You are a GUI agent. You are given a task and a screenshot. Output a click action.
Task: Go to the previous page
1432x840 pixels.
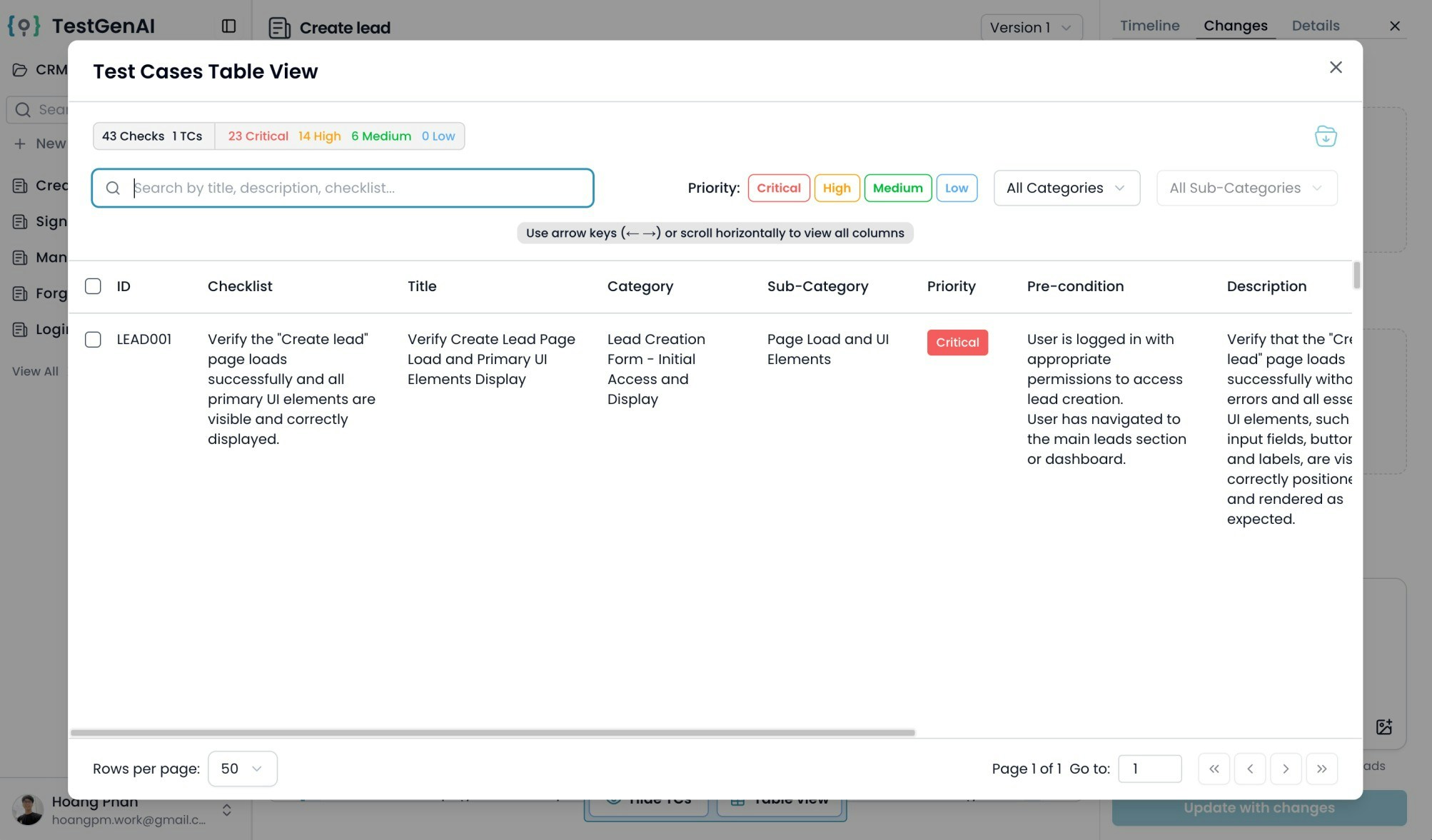[x=1249, y=769]
